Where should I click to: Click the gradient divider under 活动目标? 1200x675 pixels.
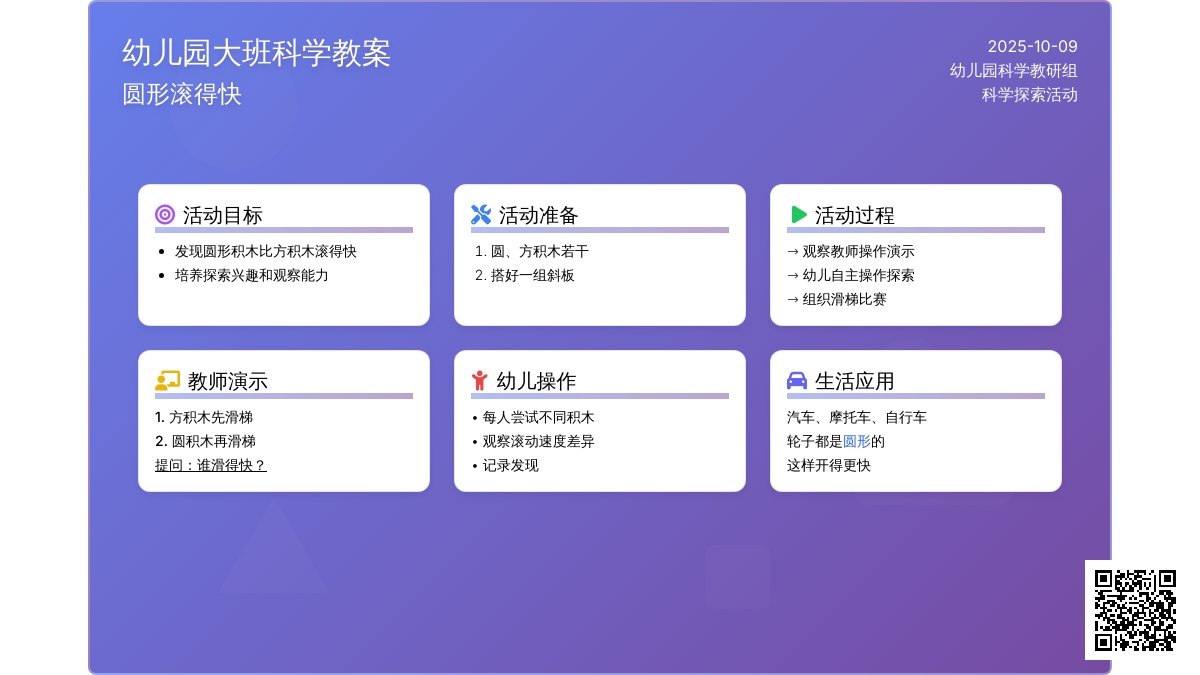[x=283, y=229]
